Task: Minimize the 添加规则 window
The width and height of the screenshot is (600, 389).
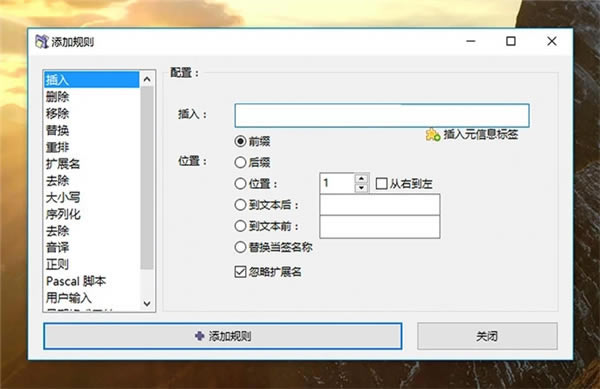Action: [471, 41]
